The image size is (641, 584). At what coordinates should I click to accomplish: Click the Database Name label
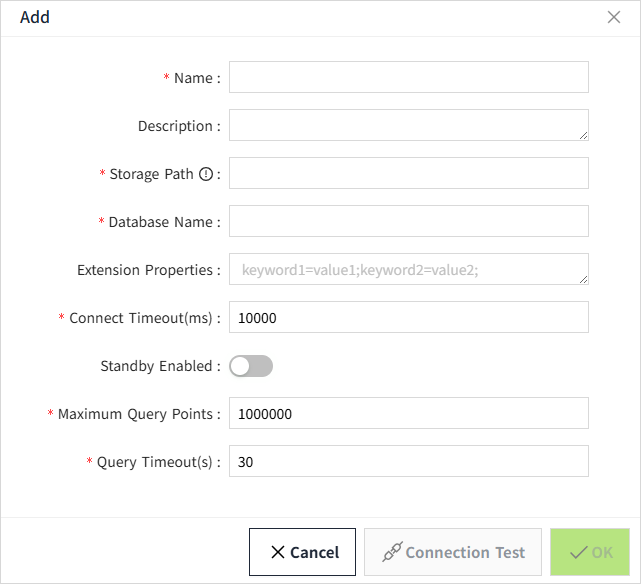161,222
